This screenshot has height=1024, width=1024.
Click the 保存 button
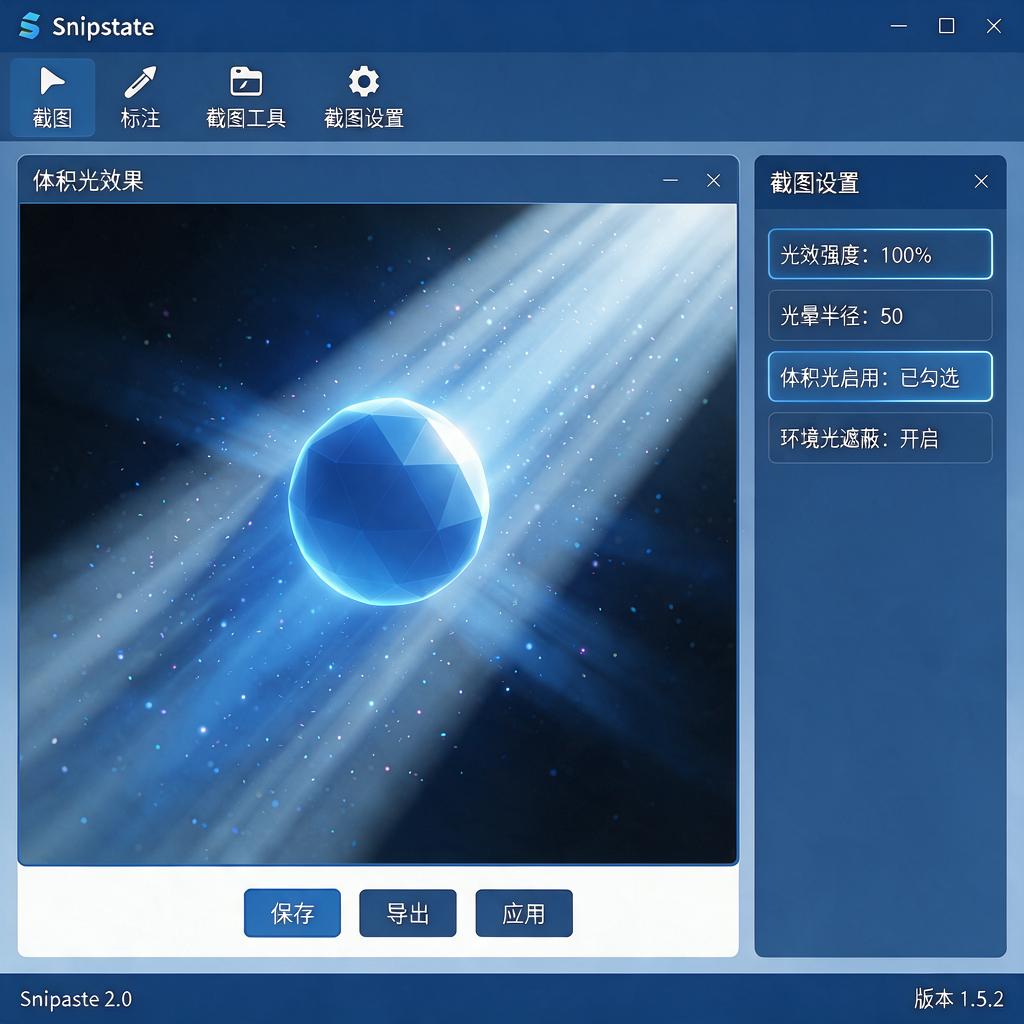(x=293, y=913)
